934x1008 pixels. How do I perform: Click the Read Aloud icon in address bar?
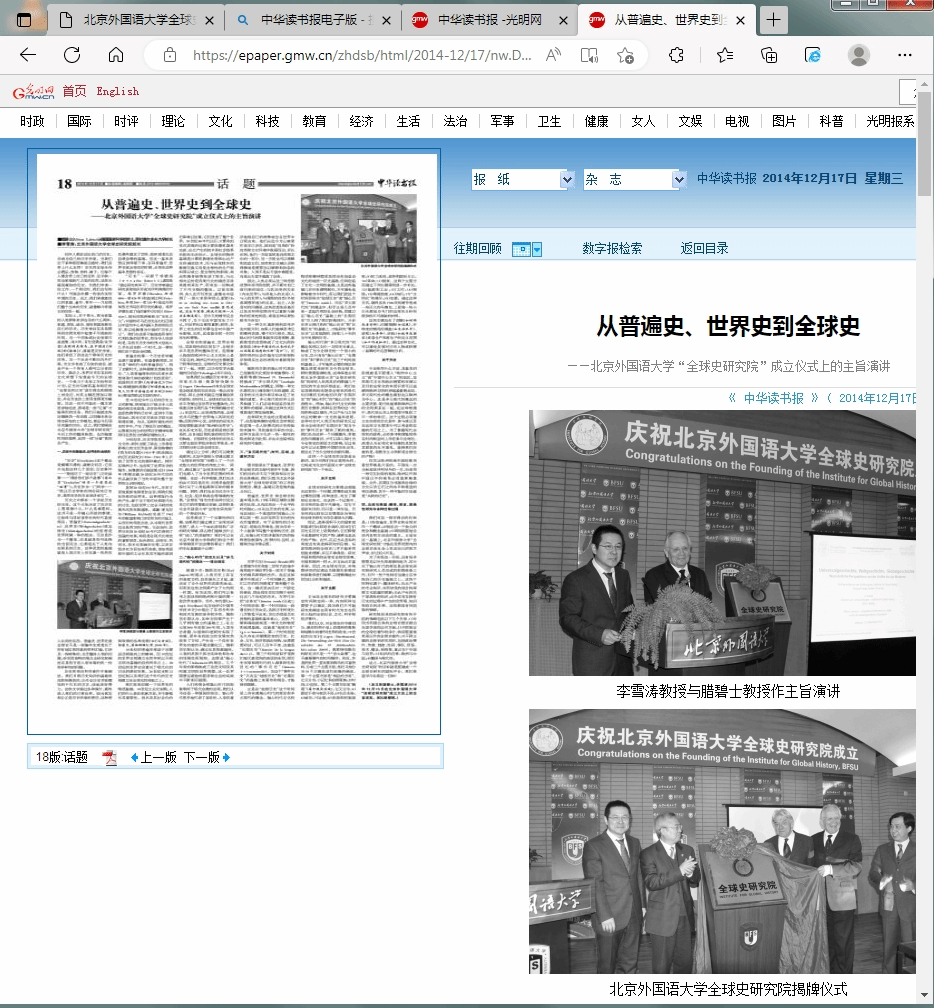(553, 56)
